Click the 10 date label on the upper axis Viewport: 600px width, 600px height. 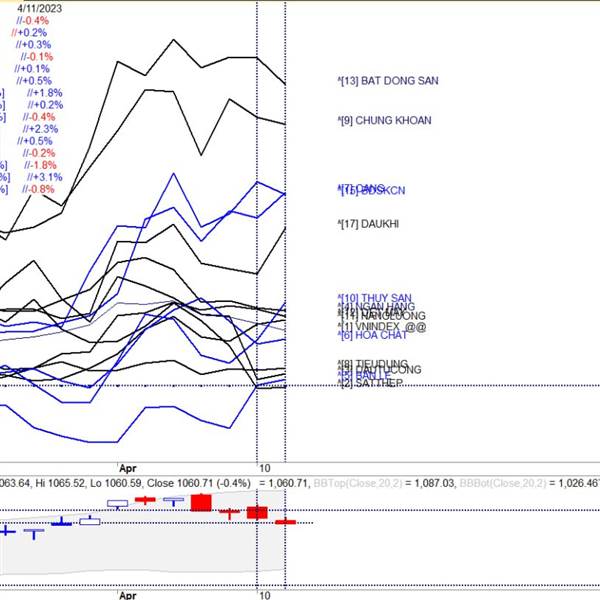265,468
